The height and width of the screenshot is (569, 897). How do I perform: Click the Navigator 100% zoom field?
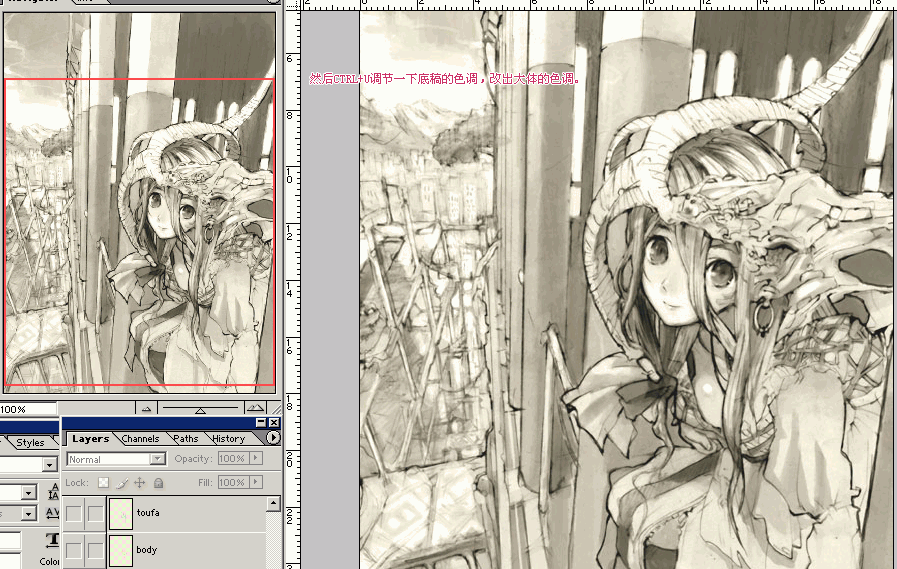click(x=27, y=409)
